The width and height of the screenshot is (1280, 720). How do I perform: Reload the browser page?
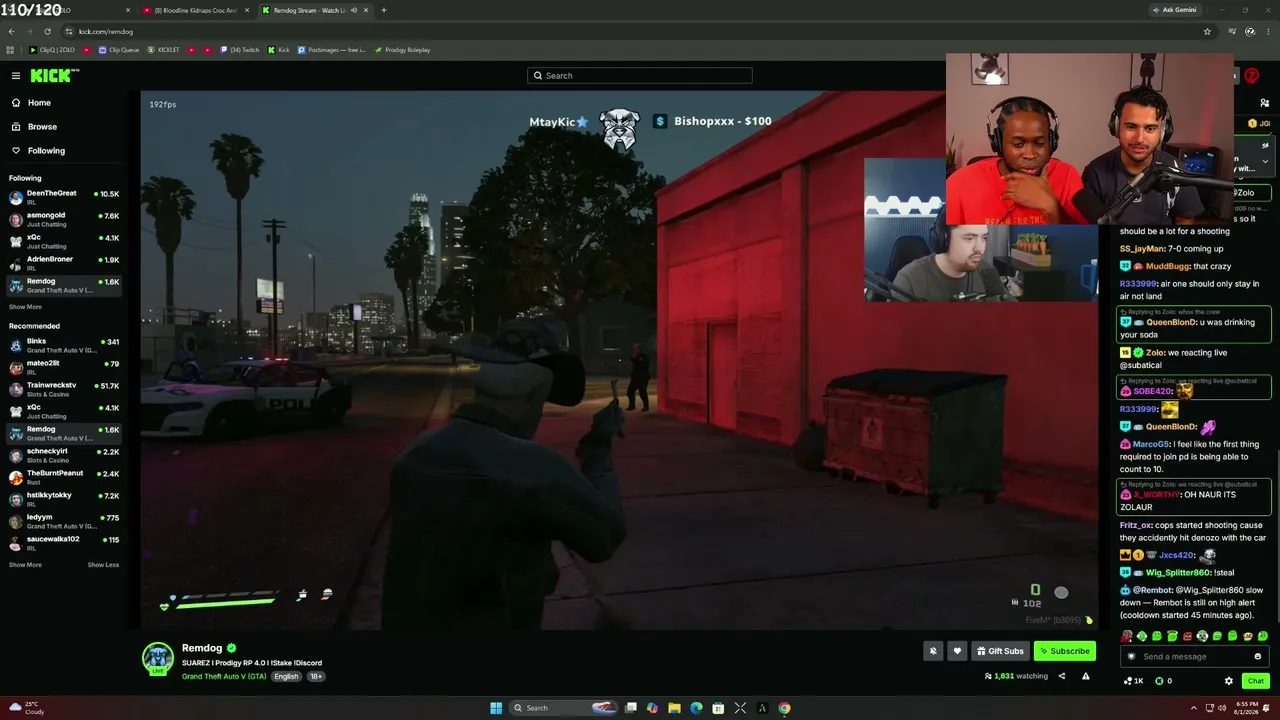[47, 31]
